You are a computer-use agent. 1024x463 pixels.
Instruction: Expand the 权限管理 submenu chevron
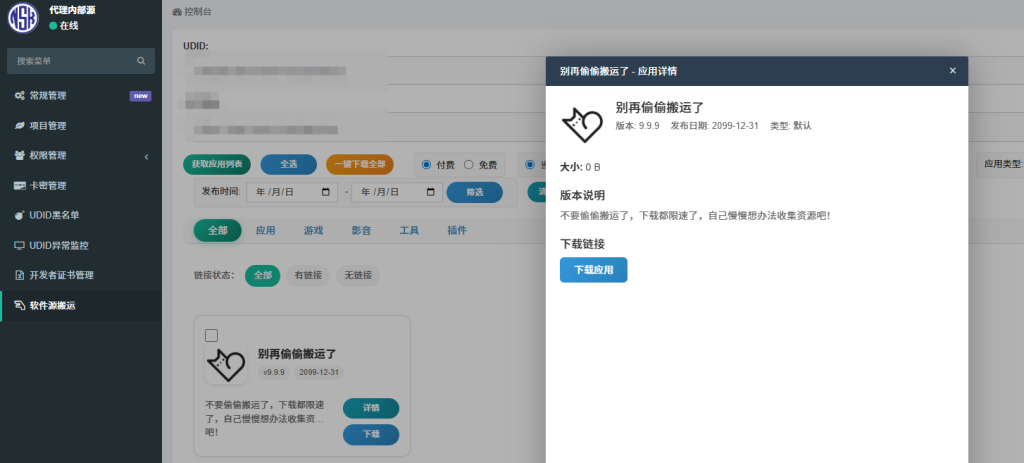[146, 156]
